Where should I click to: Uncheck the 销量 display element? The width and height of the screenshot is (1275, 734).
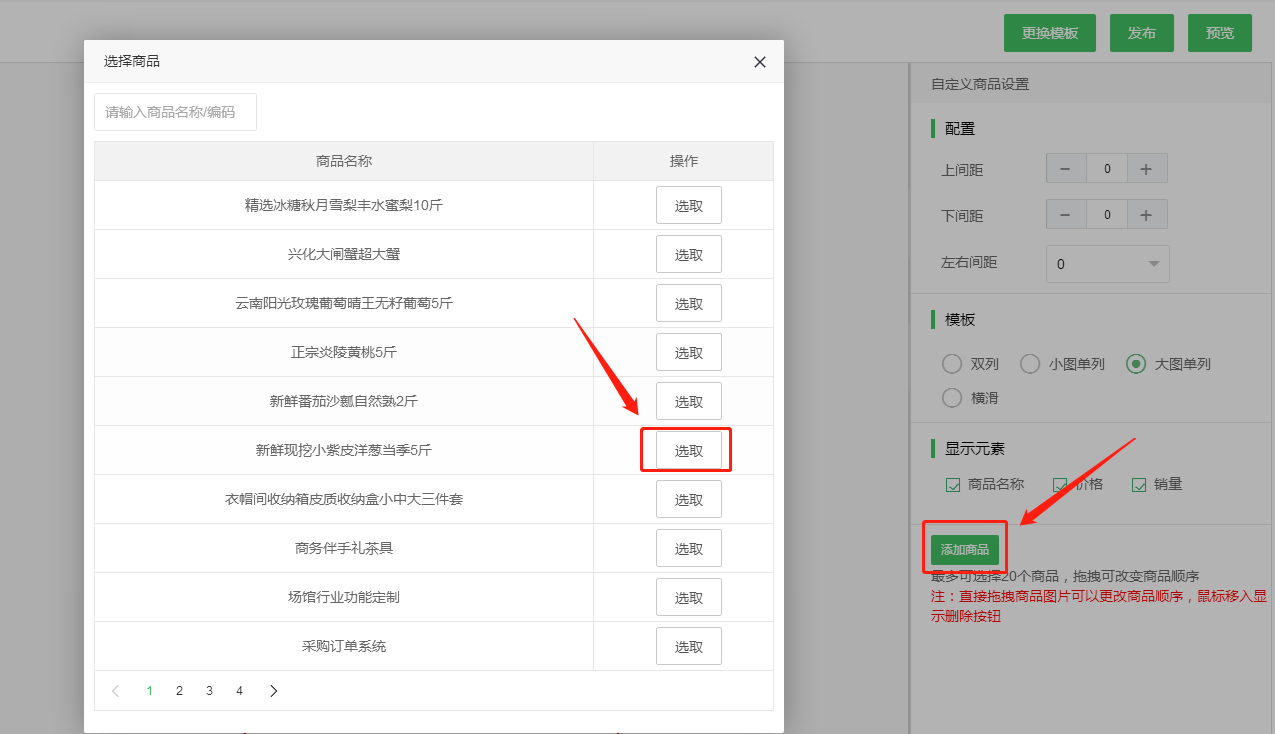click(1139, 484)
